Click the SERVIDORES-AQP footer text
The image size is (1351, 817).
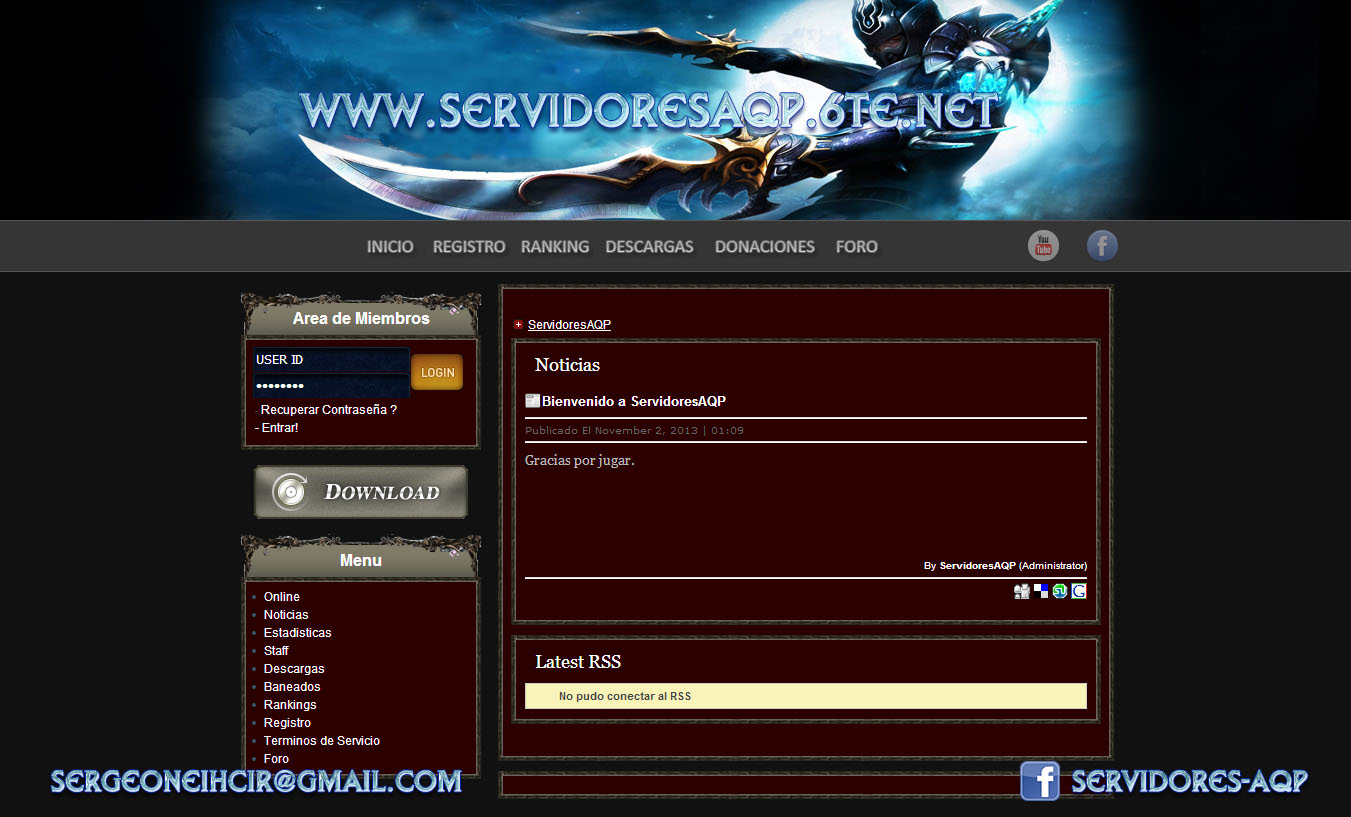point(1189,781)
